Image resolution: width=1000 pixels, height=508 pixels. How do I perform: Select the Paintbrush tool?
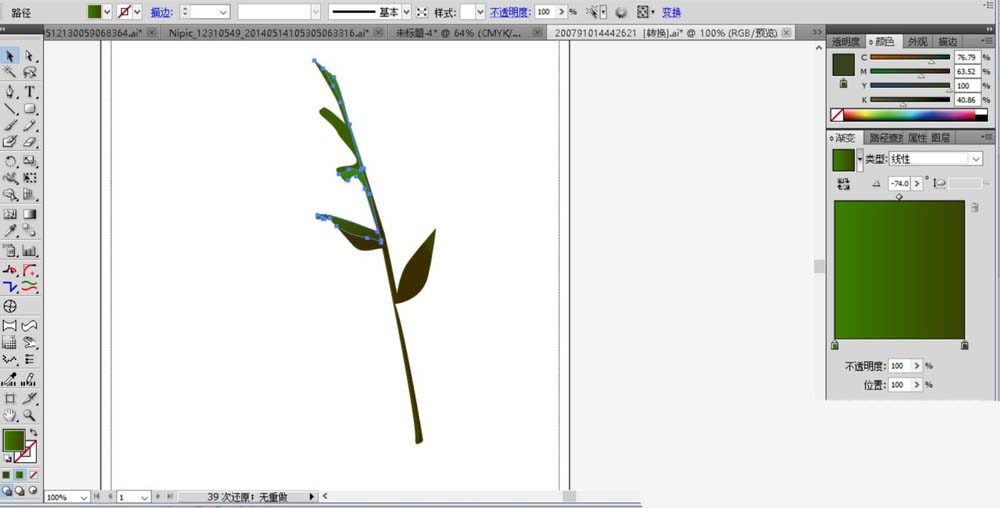[10, 126]
